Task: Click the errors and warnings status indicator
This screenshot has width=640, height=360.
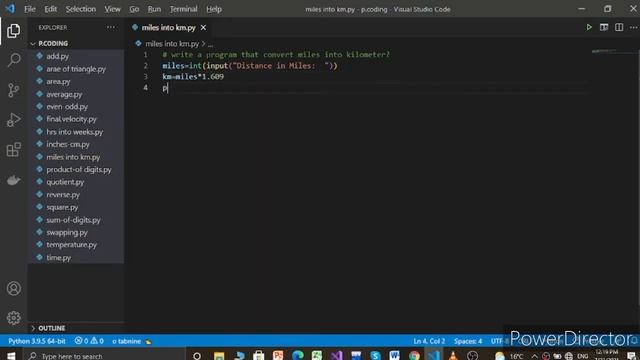Action: [x=89, y=341]
